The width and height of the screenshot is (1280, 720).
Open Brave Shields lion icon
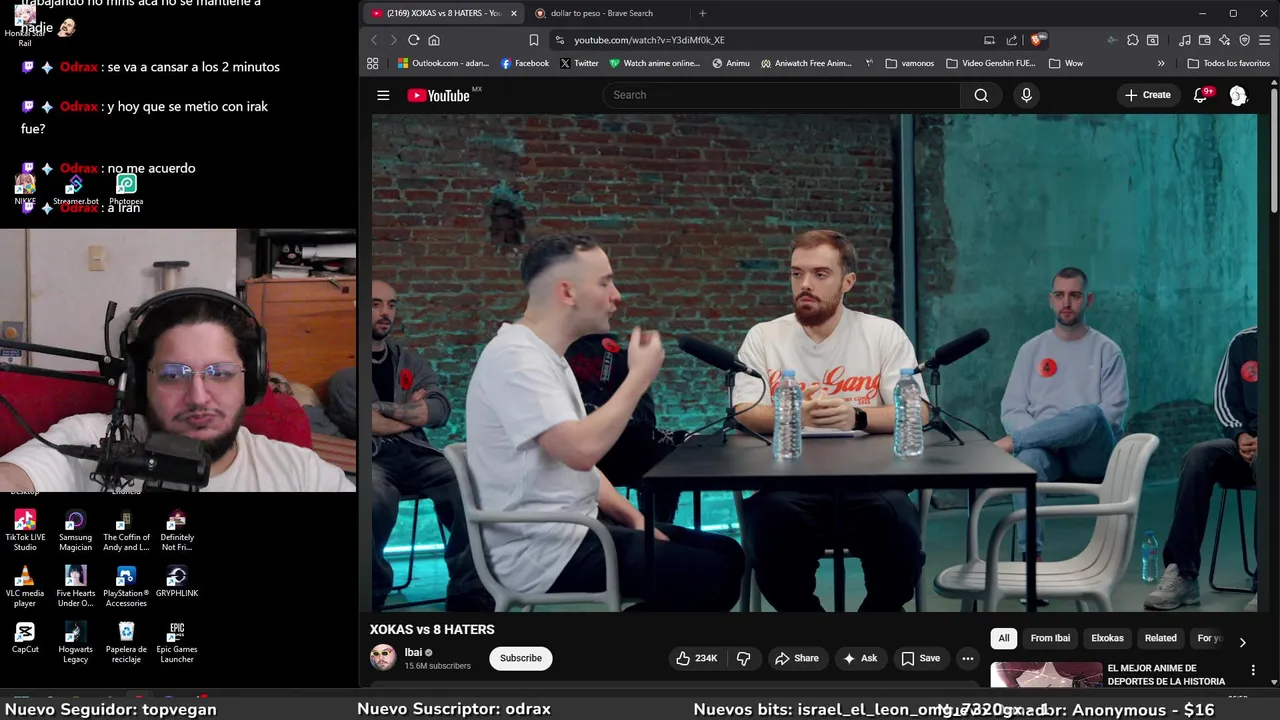tap(1037, 40)
